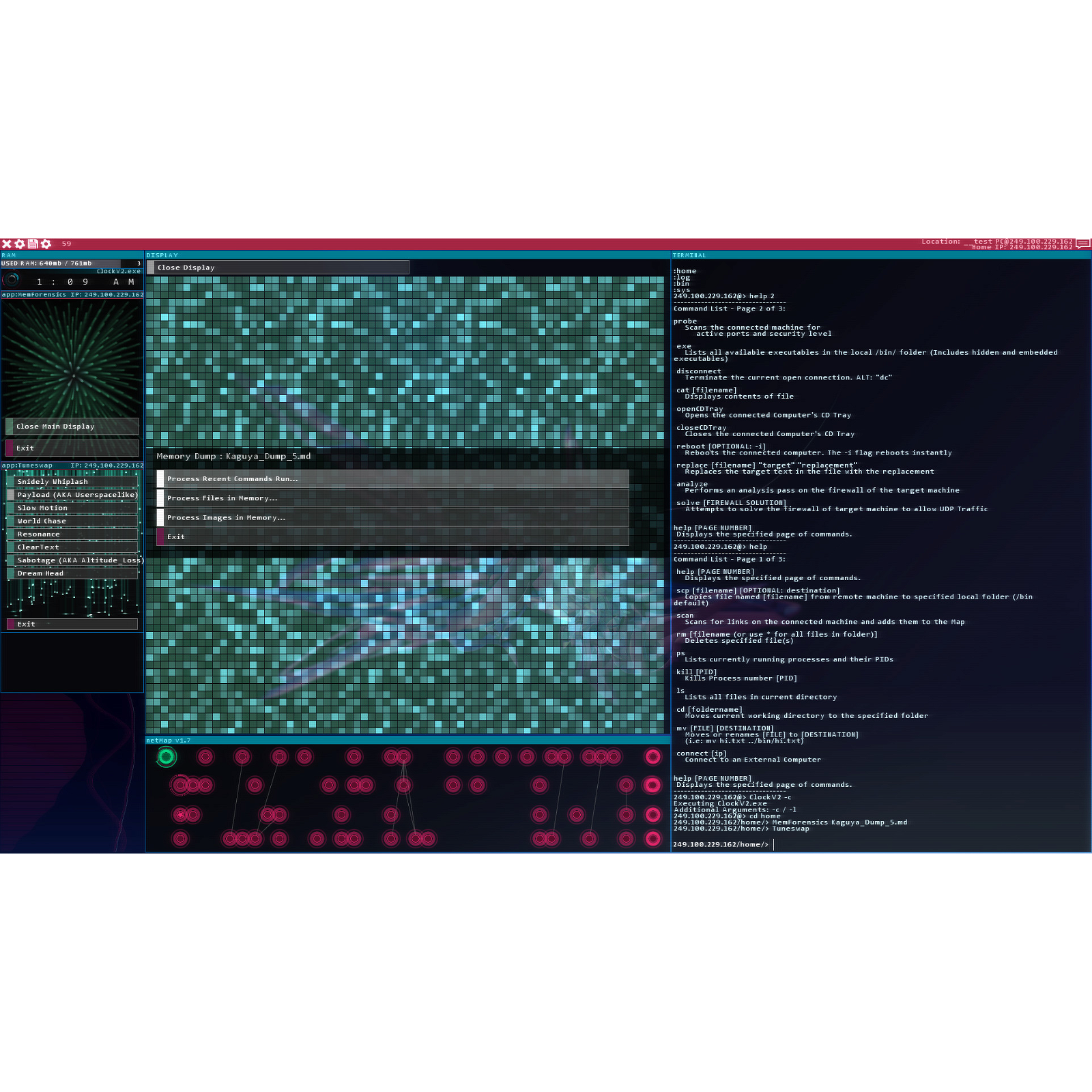
Task: Click the USED RAM usage bar
Action: [x=61, y=263]
